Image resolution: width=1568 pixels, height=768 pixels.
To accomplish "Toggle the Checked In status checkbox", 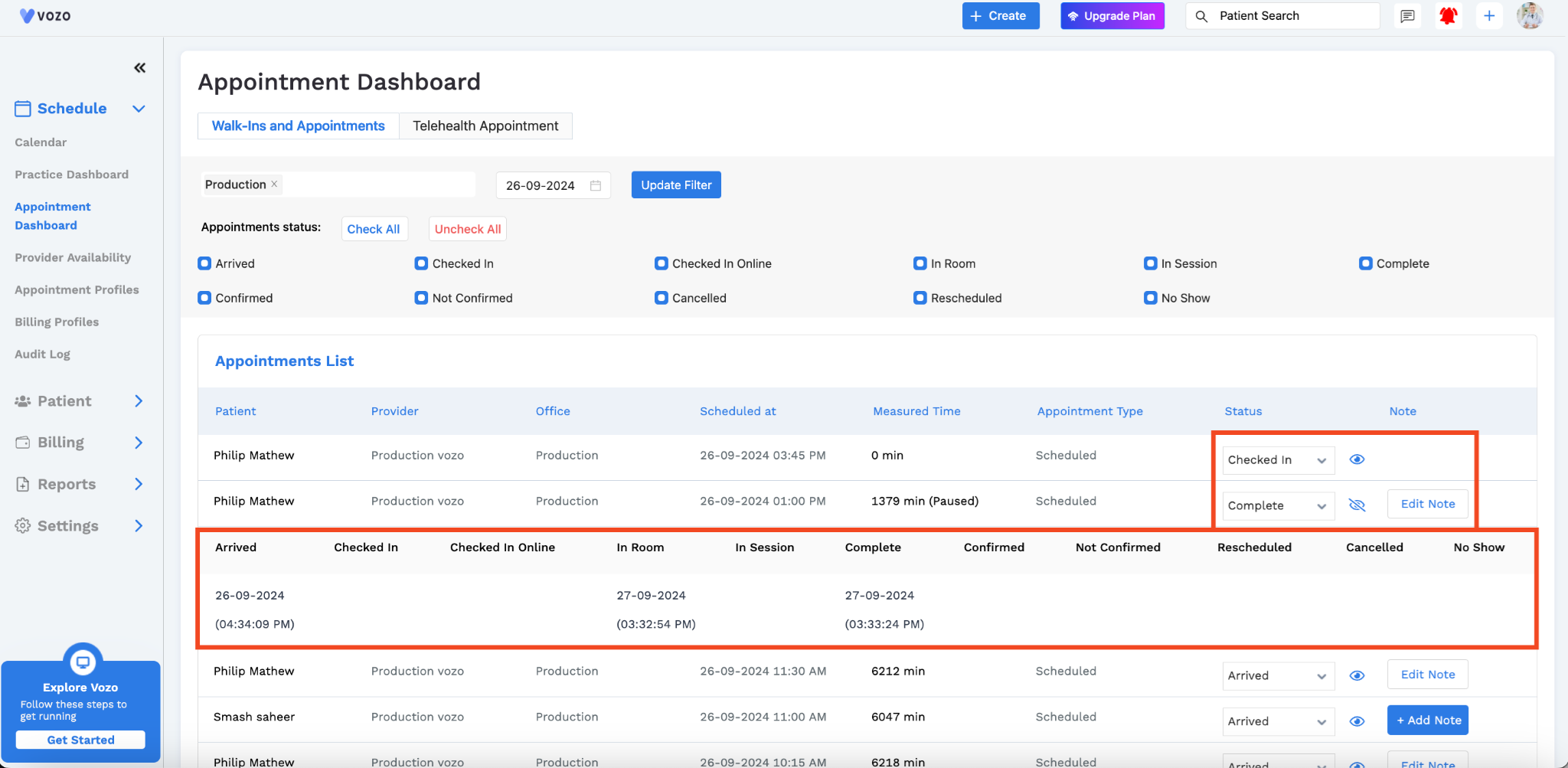I will click(x=421, y=263).
